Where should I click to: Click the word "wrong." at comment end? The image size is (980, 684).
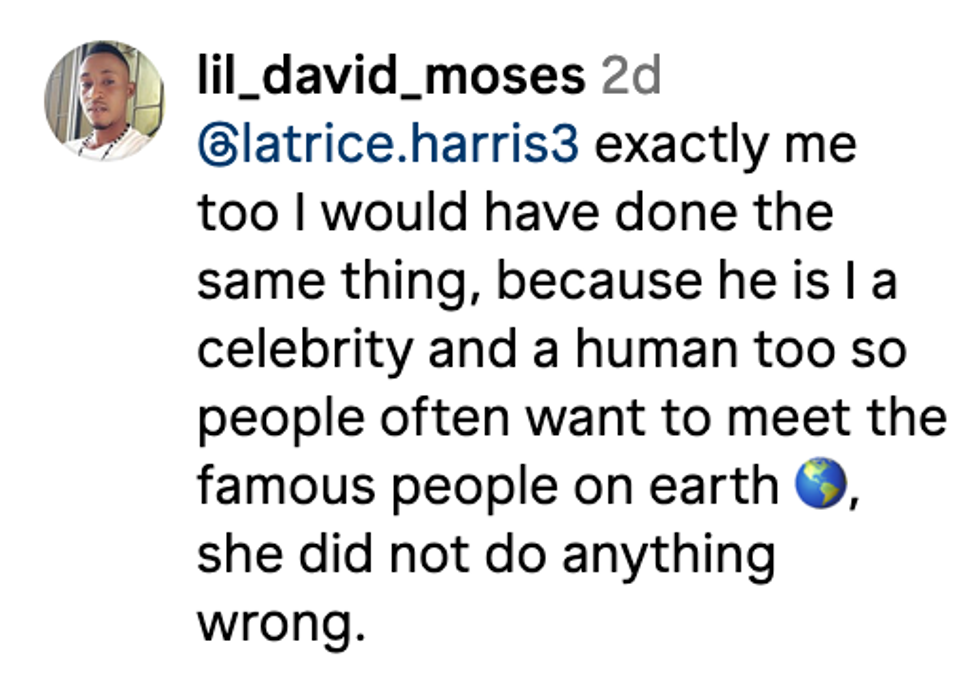point(275,624)
